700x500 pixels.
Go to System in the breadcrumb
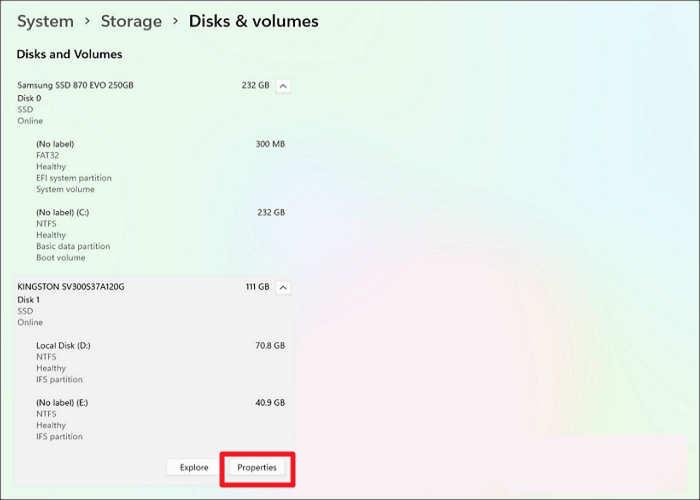[45, 21]
